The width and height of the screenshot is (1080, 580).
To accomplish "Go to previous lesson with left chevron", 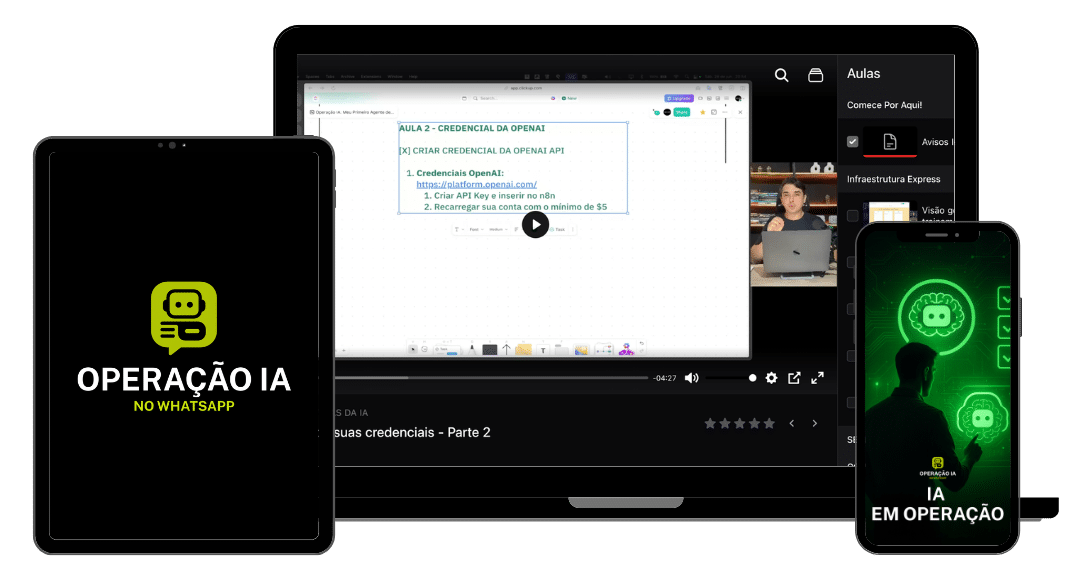I will tap(791, 424).
